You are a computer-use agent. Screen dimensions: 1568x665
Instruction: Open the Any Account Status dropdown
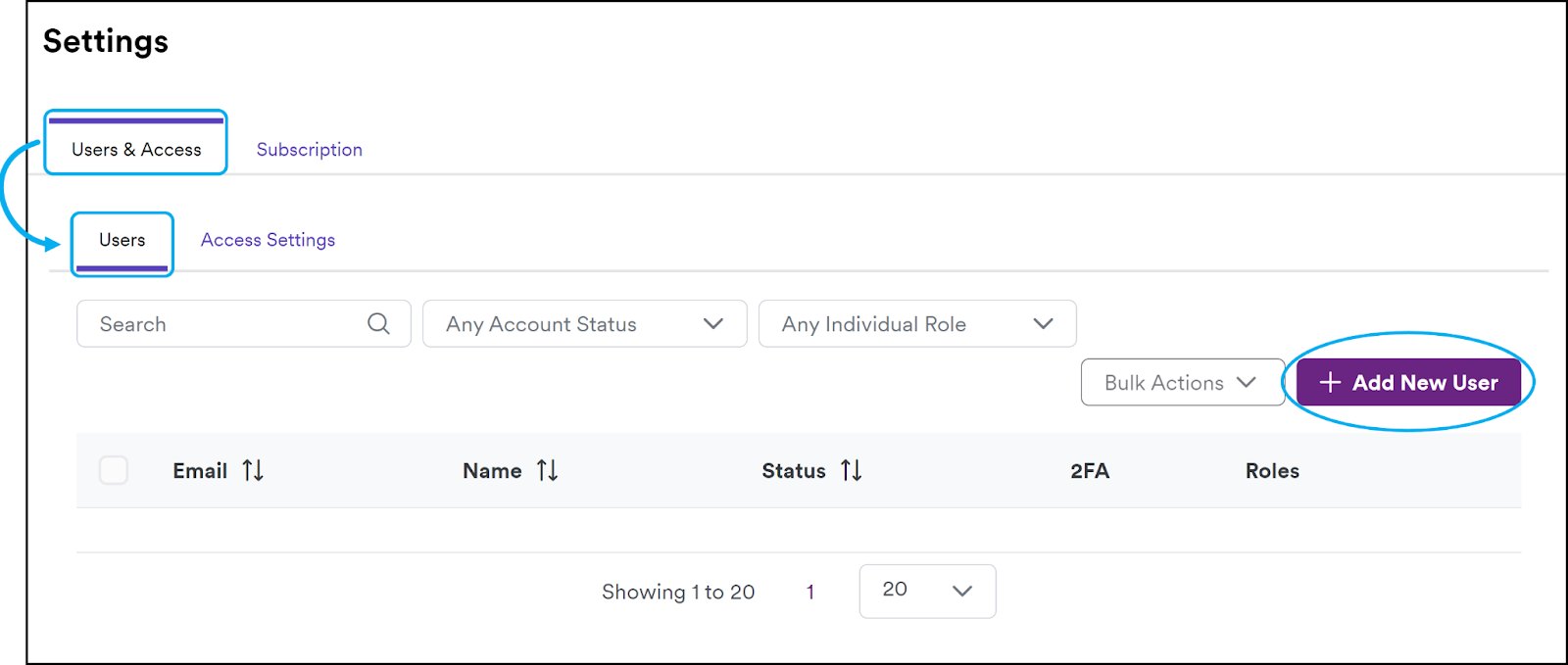click(x=585, y=324)
